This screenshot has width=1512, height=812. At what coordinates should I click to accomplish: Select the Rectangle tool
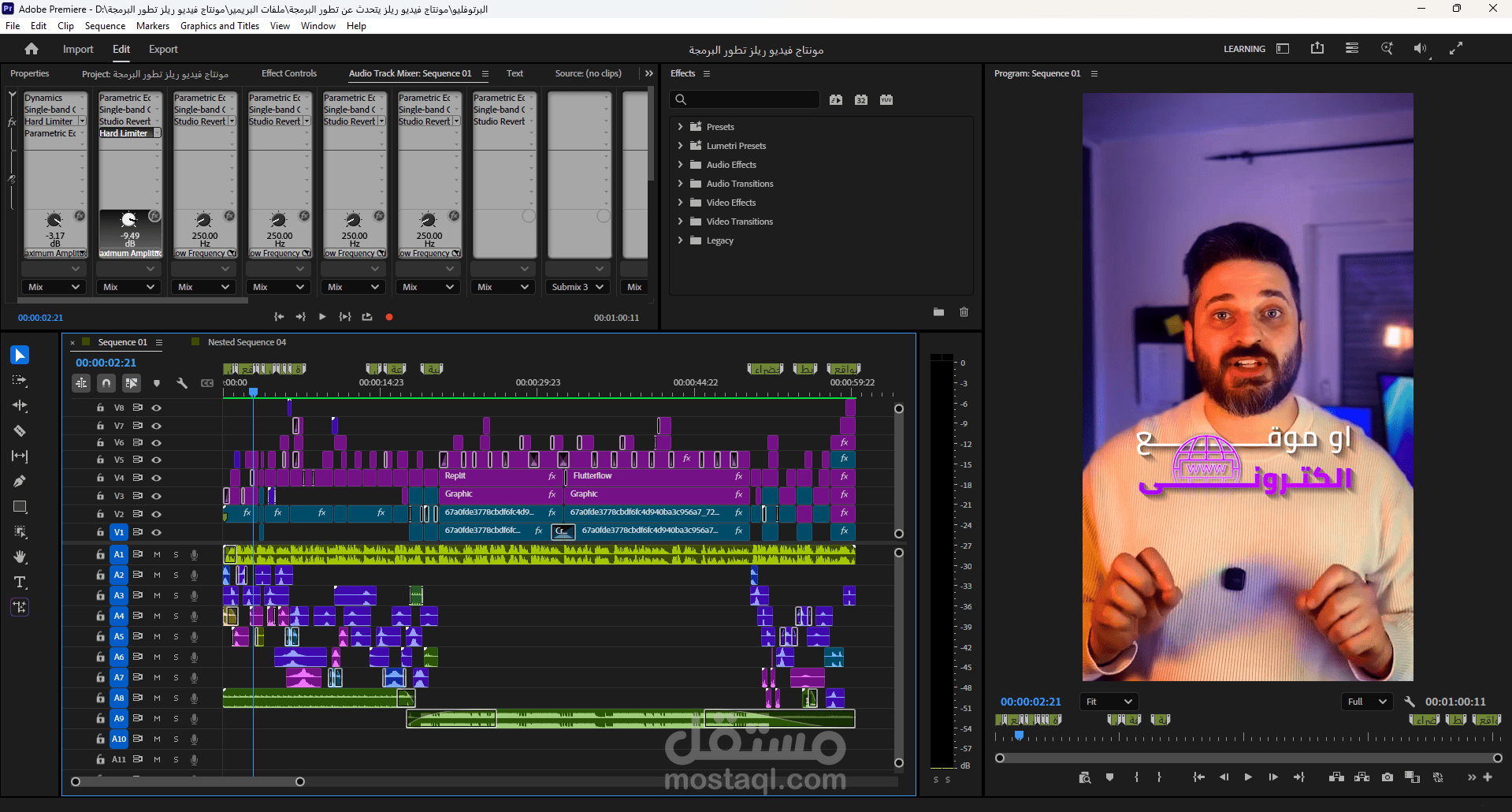[x=20, y=507]
